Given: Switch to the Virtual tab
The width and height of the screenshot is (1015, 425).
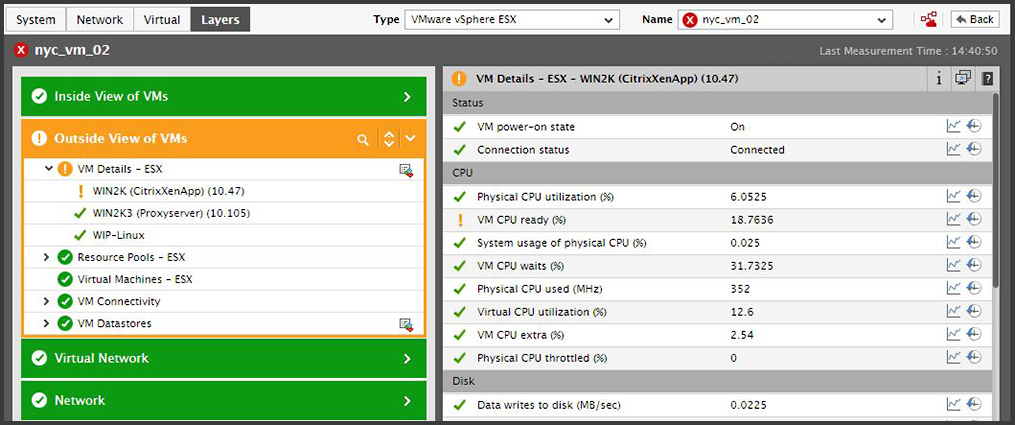Looking at the screenshot, I should pos(162,19).
